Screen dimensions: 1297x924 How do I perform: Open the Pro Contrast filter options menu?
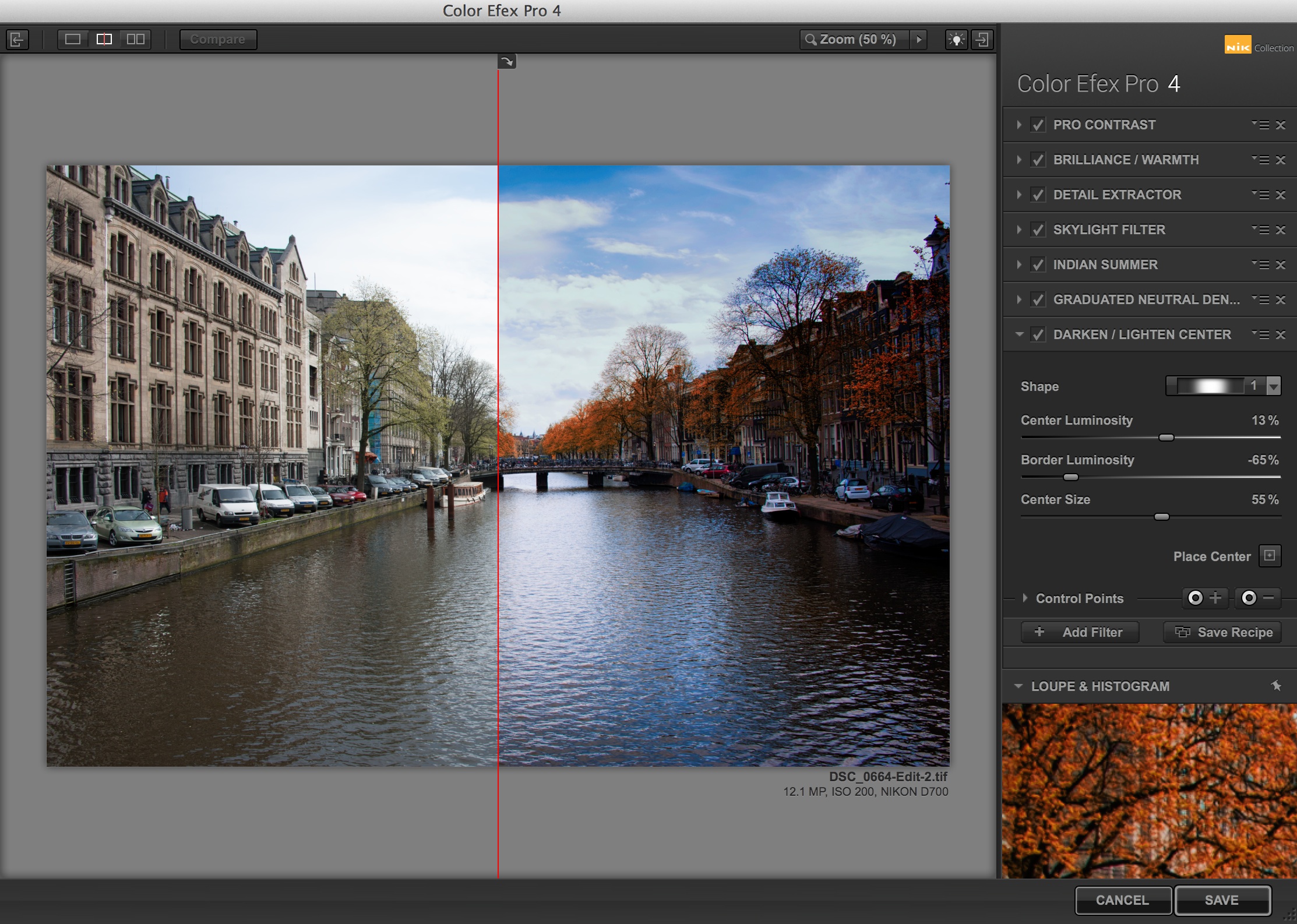coord(1260,125)
